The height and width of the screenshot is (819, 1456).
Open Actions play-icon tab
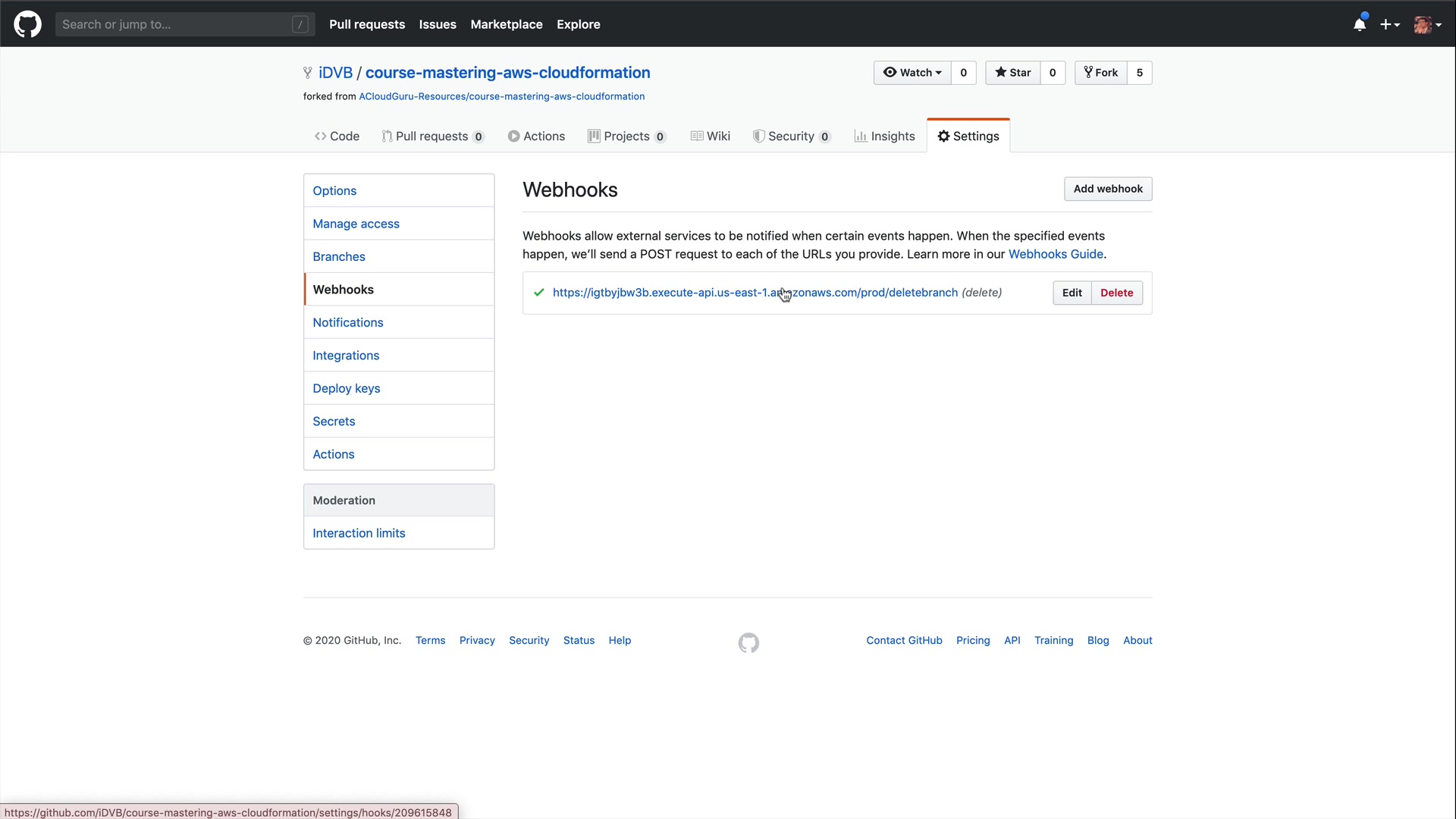coord(536,136)
